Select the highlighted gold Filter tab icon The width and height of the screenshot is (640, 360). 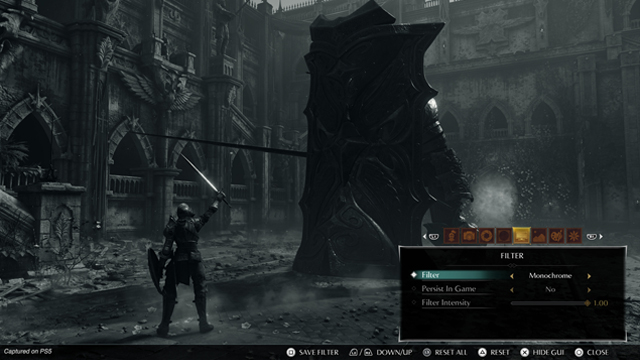coord(522,236)
